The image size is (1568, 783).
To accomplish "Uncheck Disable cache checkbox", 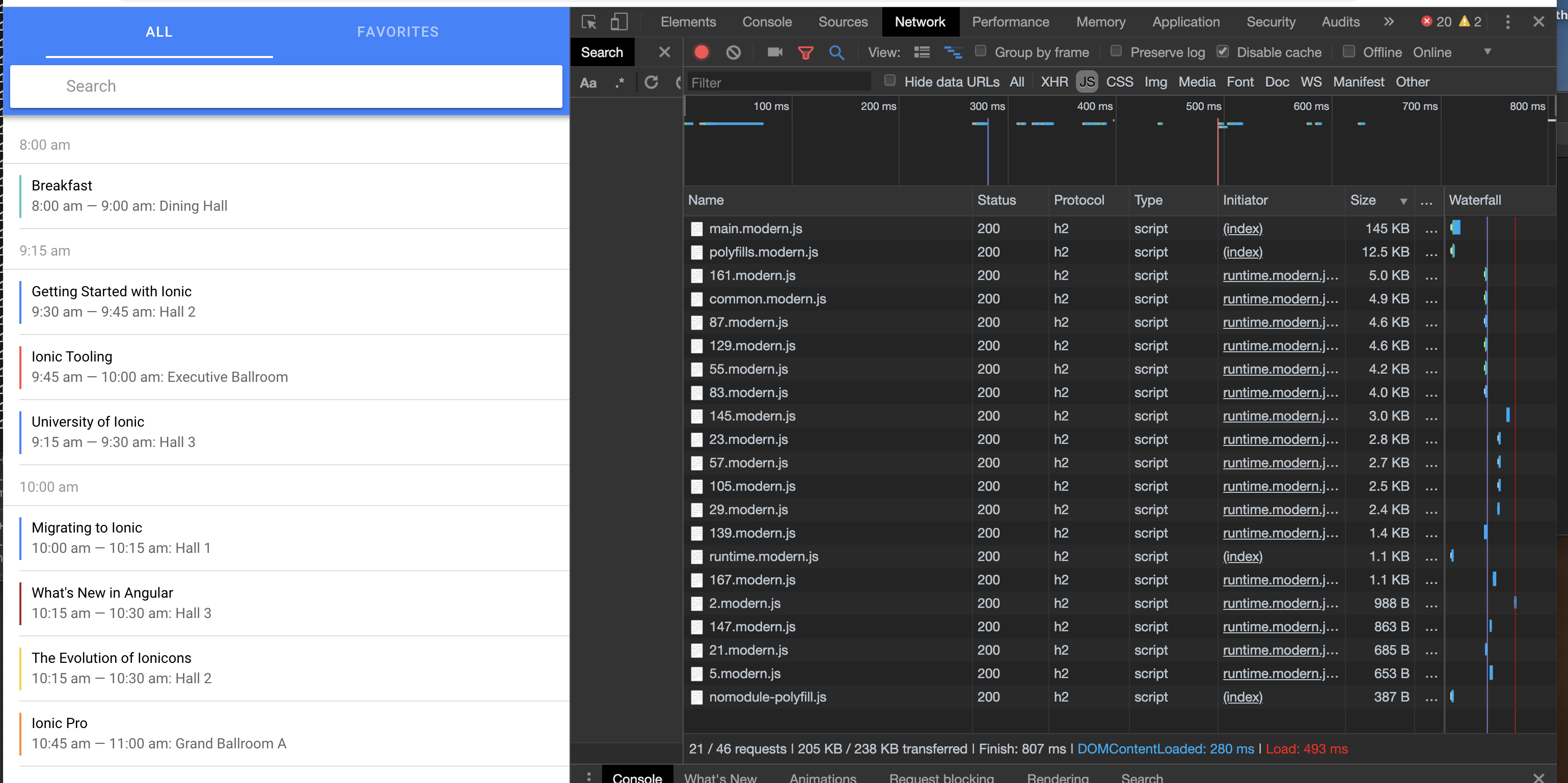I will point(1222,51).
